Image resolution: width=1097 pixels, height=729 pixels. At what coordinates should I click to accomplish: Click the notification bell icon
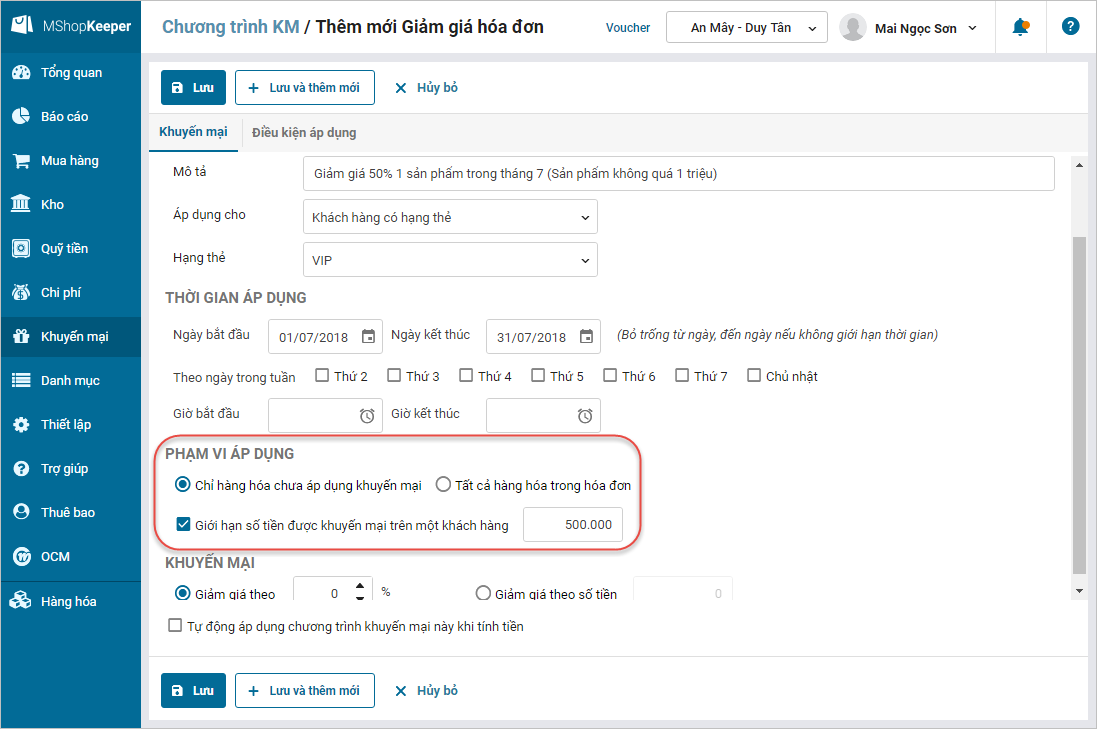1020,27
